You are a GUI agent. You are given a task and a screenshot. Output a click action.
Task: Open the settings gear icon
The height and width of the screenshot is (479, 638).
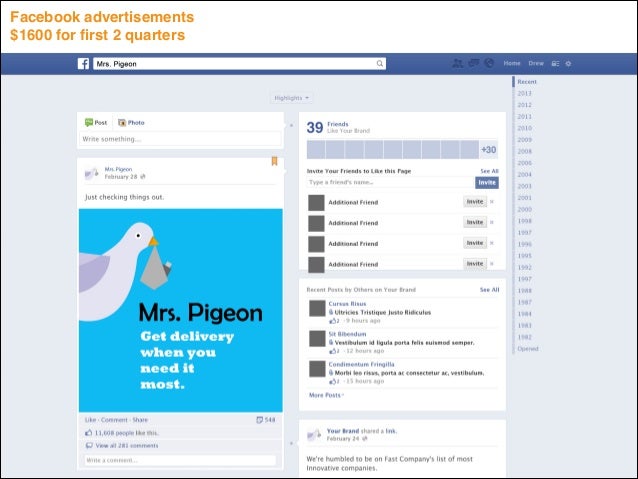[x=568, y=63]
